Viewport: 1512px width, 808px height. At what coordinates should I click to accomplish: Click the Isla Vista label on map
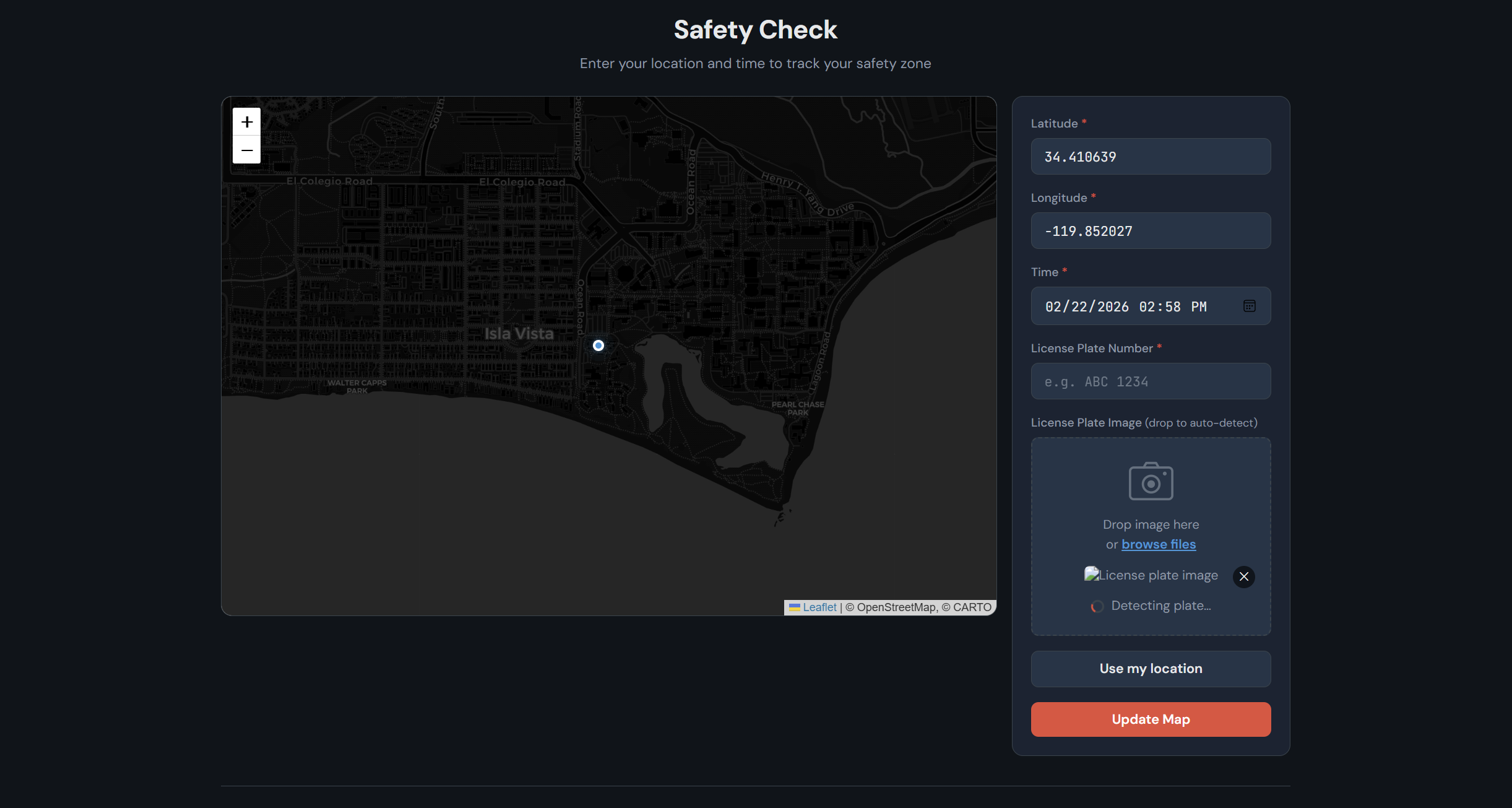tap(519, 334)
